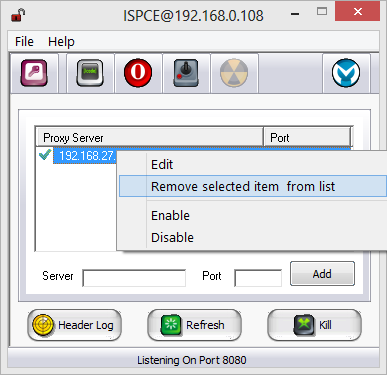This screenshot has height=375, width=387.
Task: Open the File menu
Action: tap(24, 42)
